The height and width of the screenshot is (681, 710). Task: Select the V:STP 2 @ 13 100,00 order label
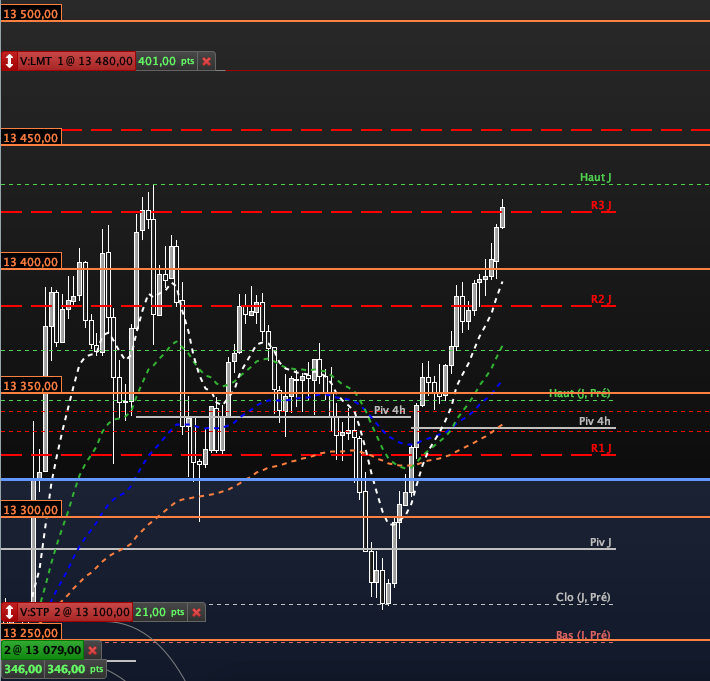(x=74, y=612)
